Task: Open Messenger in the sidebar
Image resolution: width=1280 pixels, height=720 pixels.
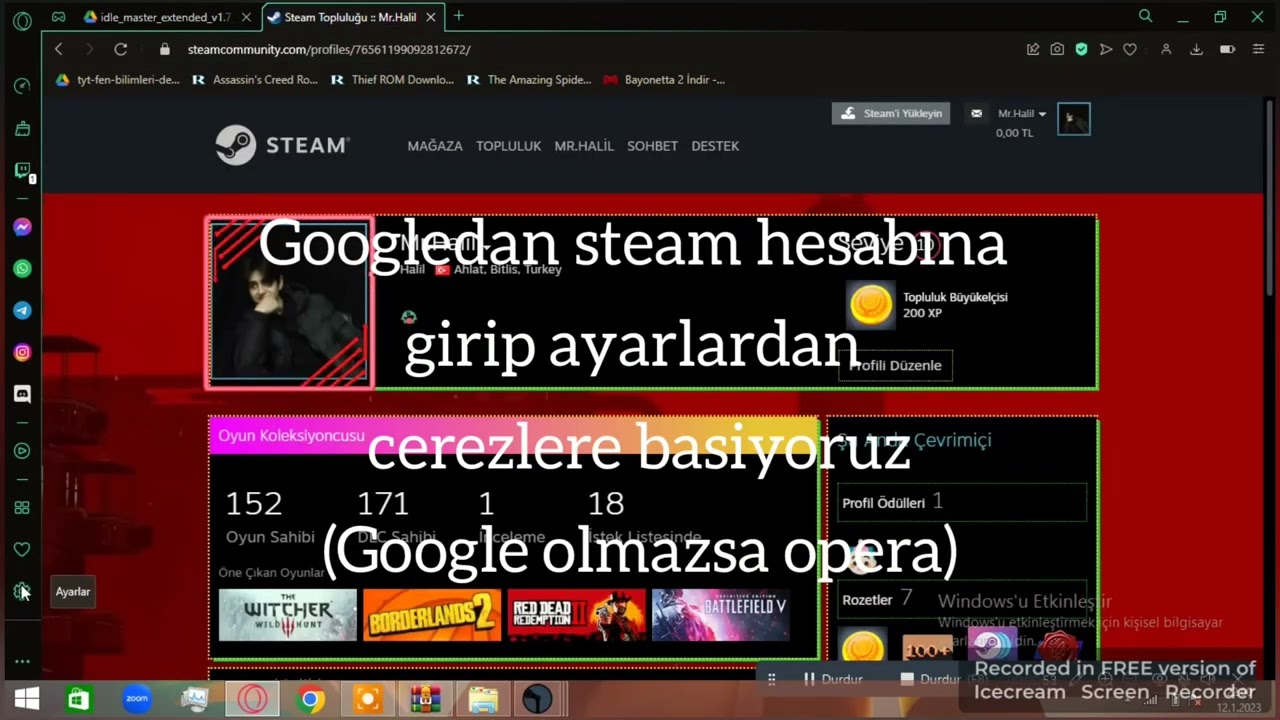Action: point(22,227)
